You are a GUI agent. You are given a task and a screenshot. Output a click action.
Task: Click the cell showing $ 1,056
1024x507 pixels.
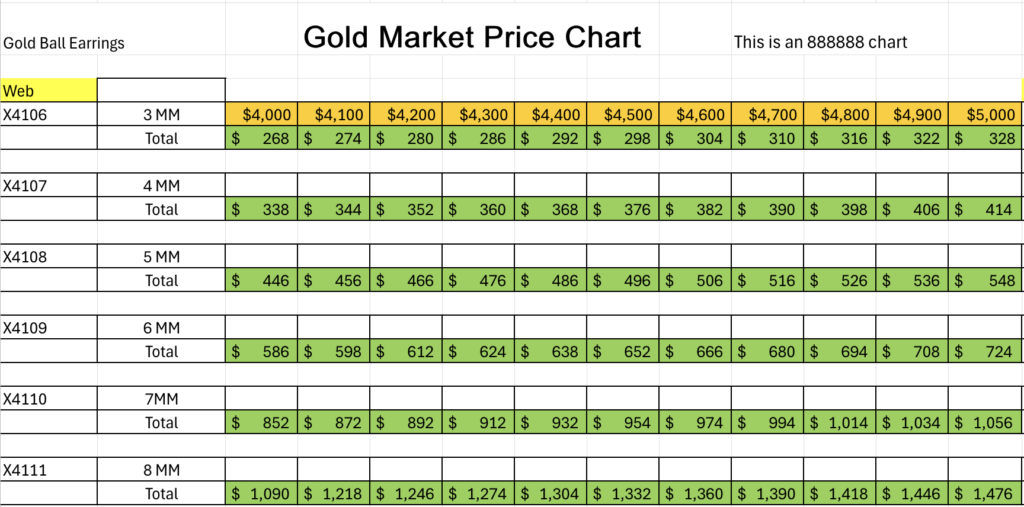tap(984, 423)
